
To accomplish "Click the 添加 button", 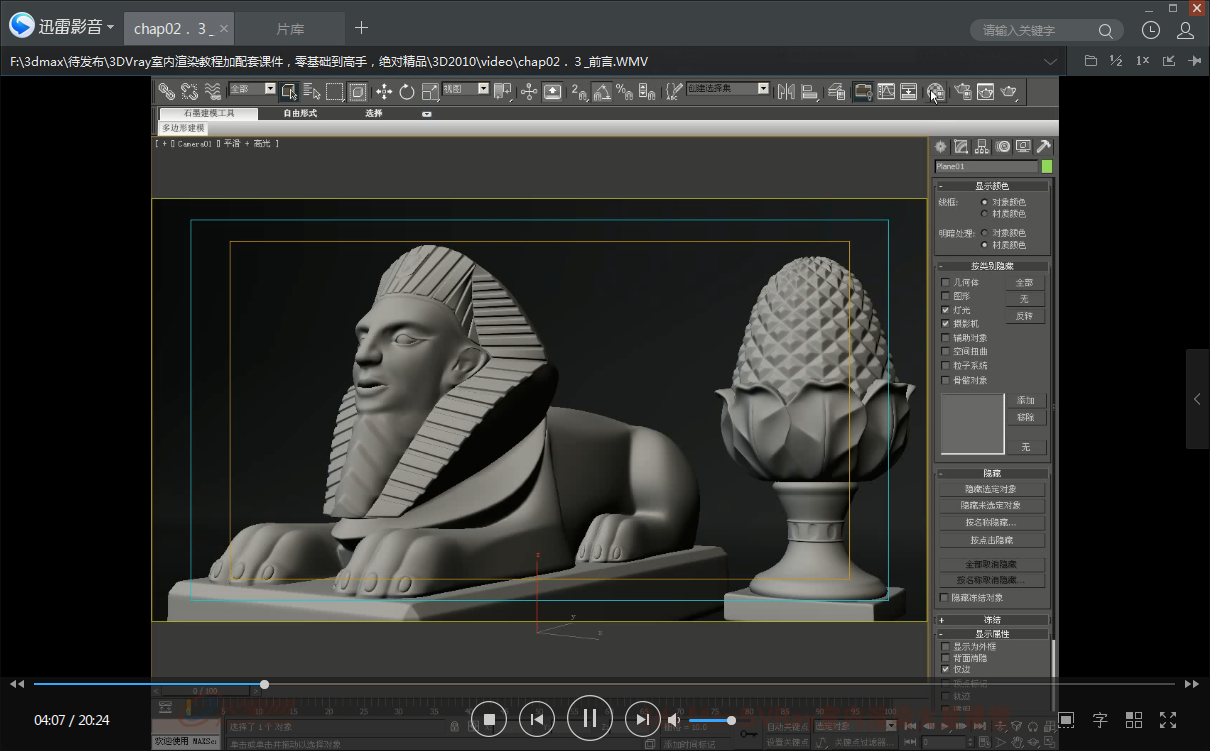I will pyautogui.click(x=1026, y=400).
